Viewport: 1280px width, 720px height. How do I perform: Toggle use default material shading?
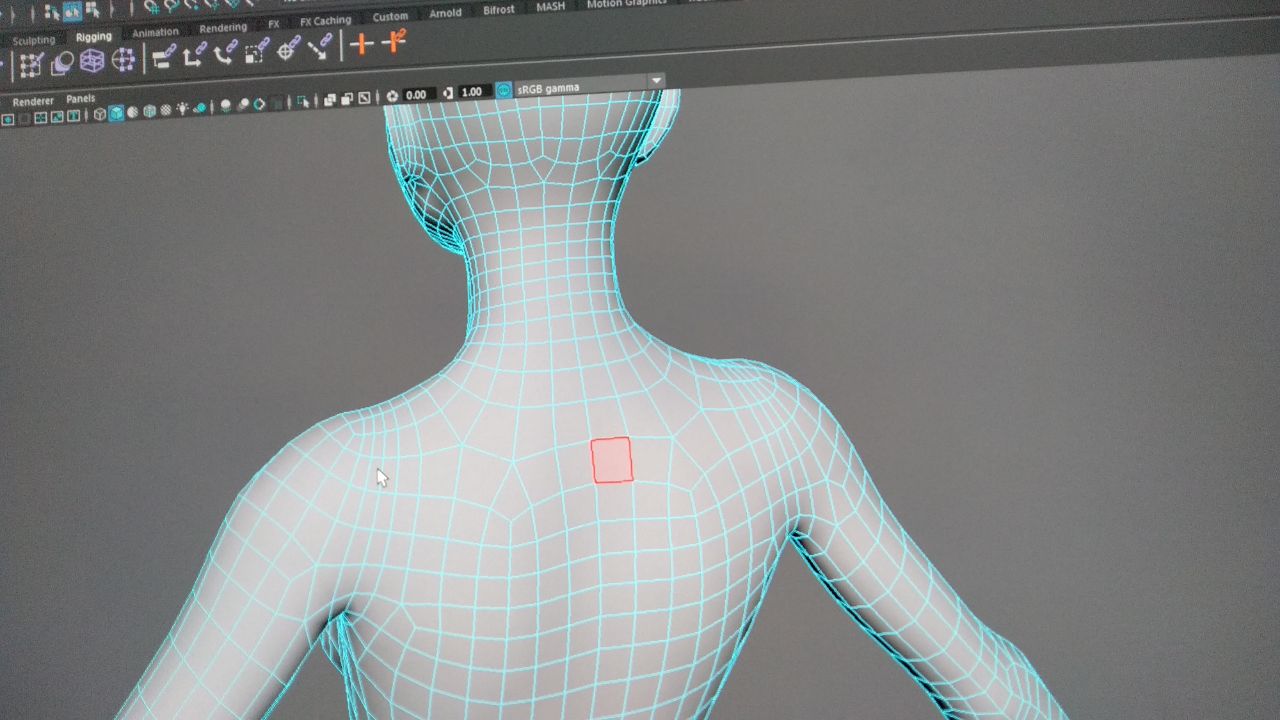coord(133,112)
